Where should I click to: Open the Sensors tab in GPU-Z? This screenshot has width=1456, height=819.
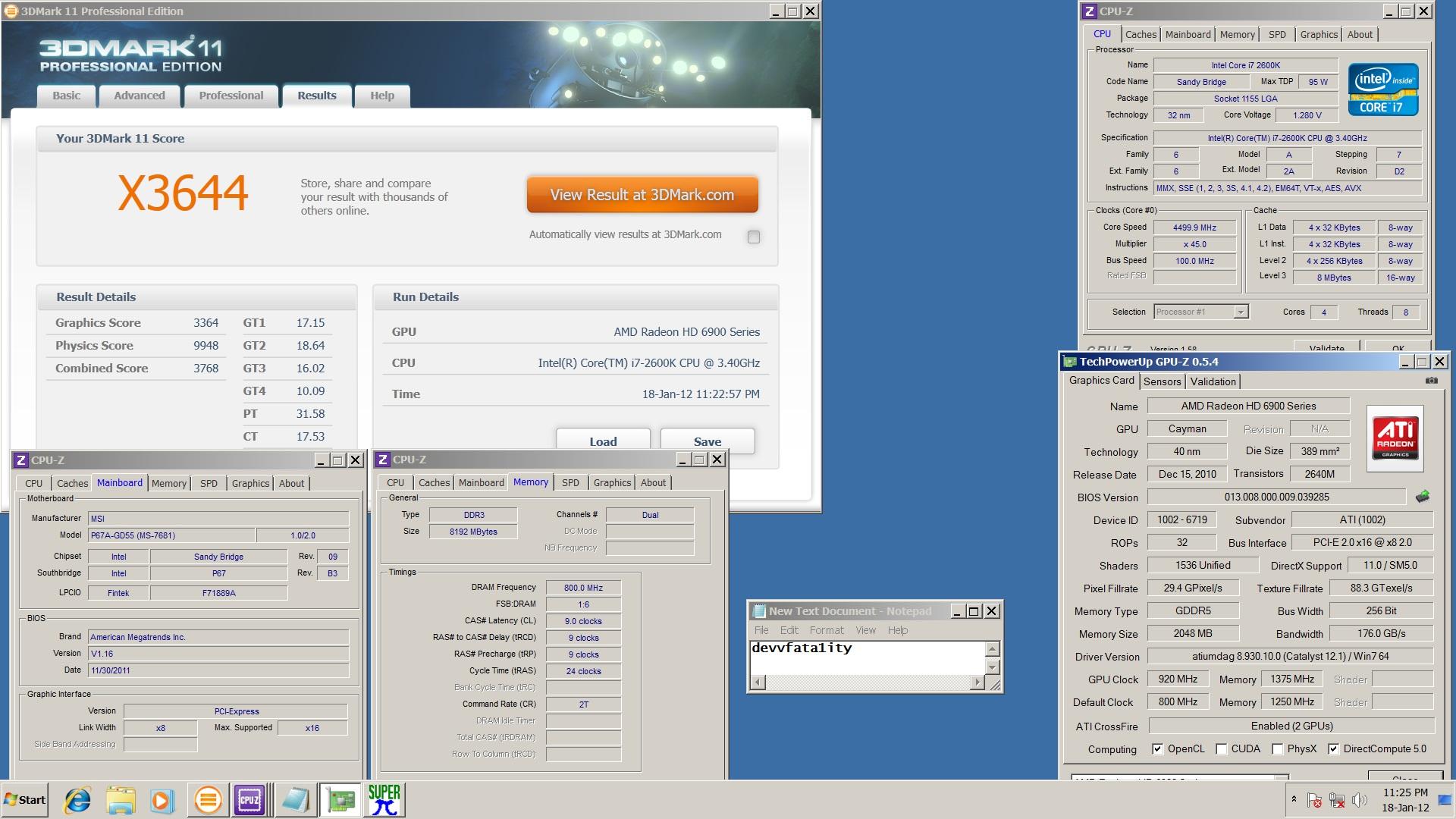[1162, 381]
